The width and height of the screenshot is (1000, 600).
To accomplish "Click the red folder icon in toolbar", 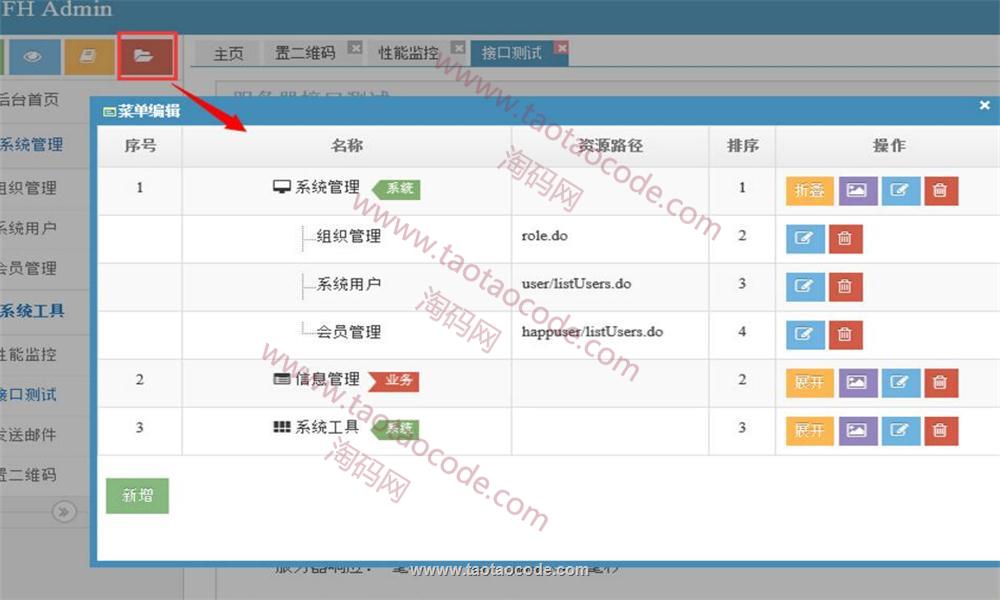I will tap(145, 57).
